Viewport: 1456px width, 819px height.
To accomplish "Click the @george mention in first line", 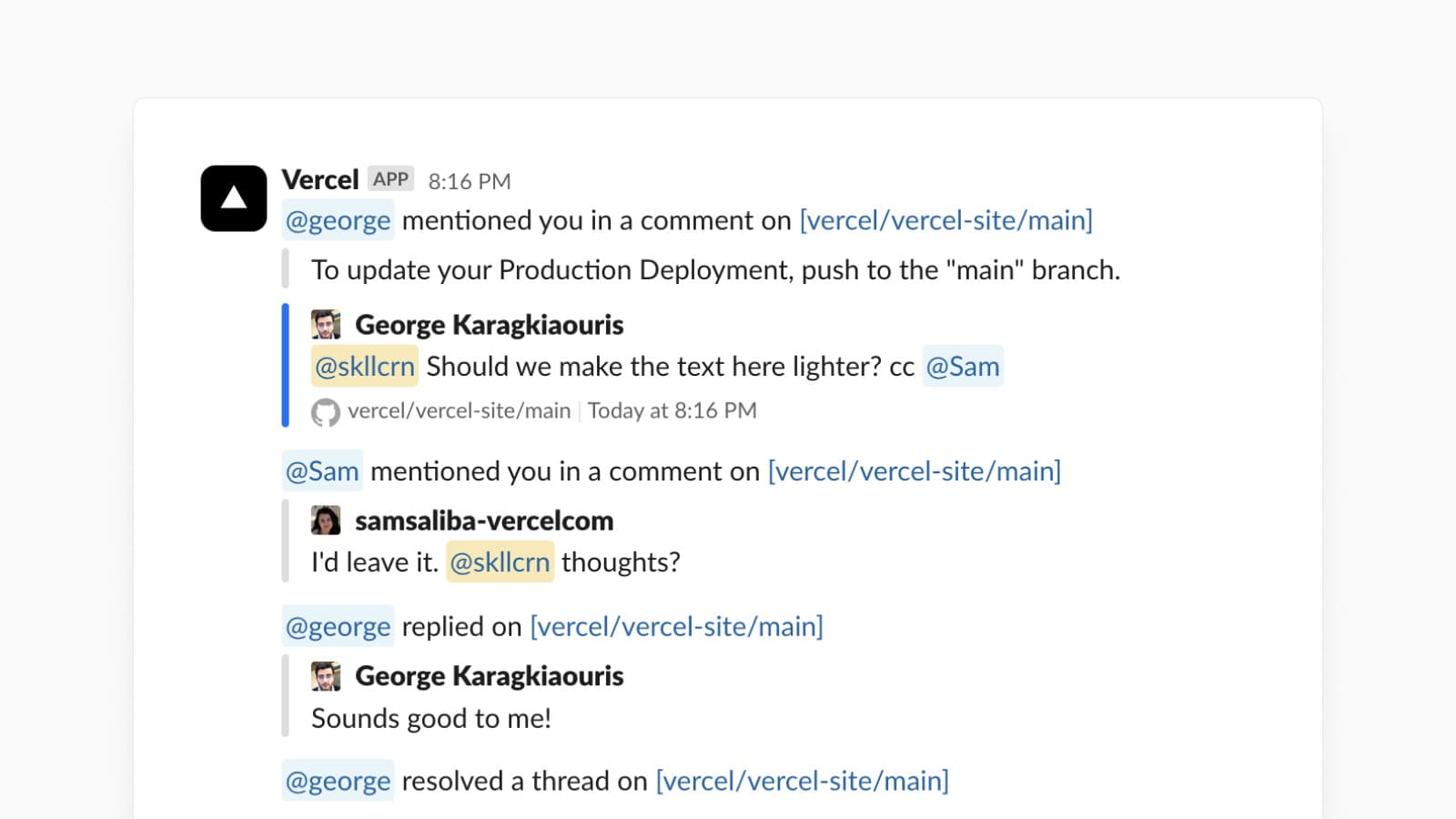I will click(x=339, y=220).
